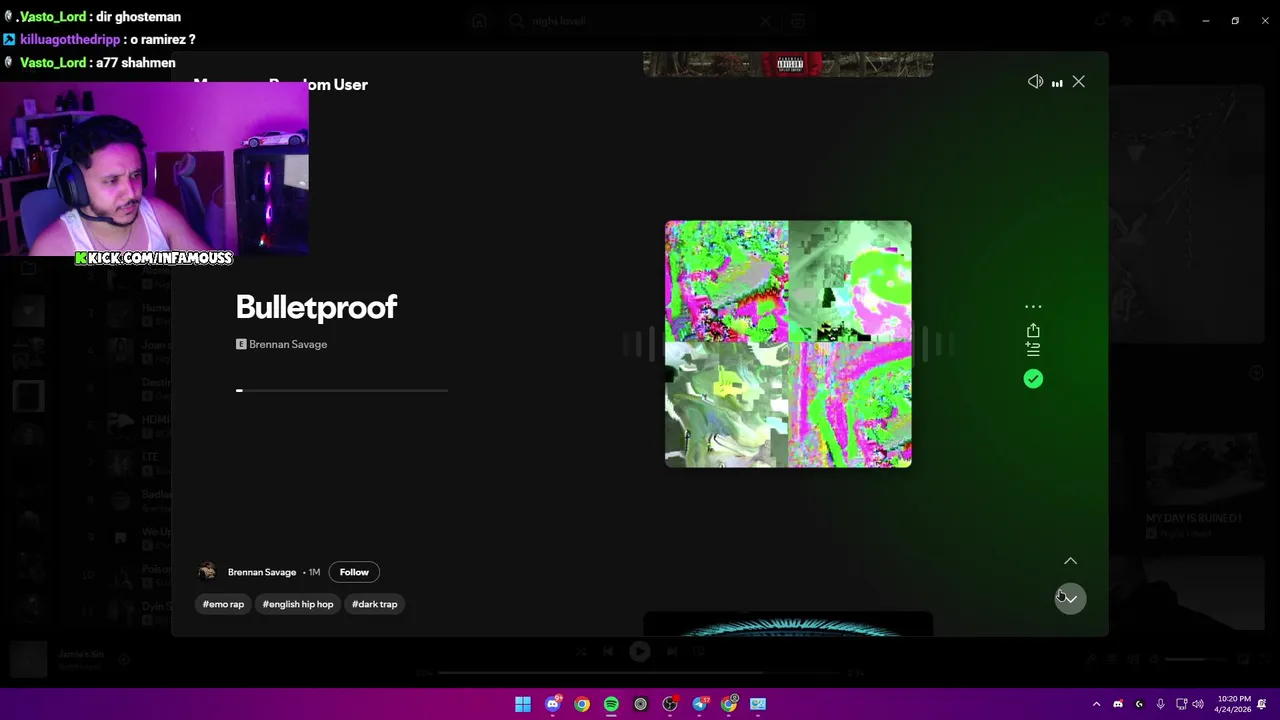The height and width of the screenshot is (720, 1280).
Task: Open the #english hip hop tag
Action: pos(298,604)
